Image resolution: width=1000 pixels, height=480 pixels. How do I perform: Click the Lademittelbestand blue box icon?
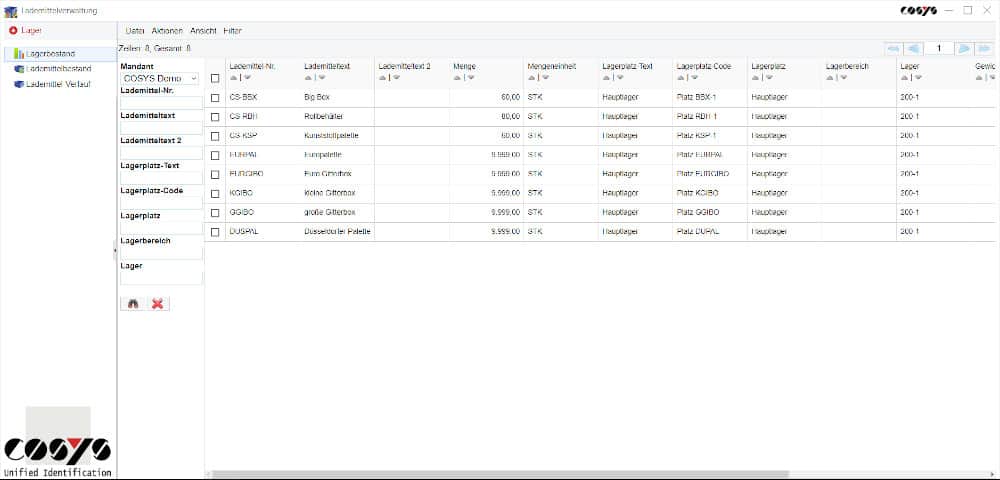(19, 69)
